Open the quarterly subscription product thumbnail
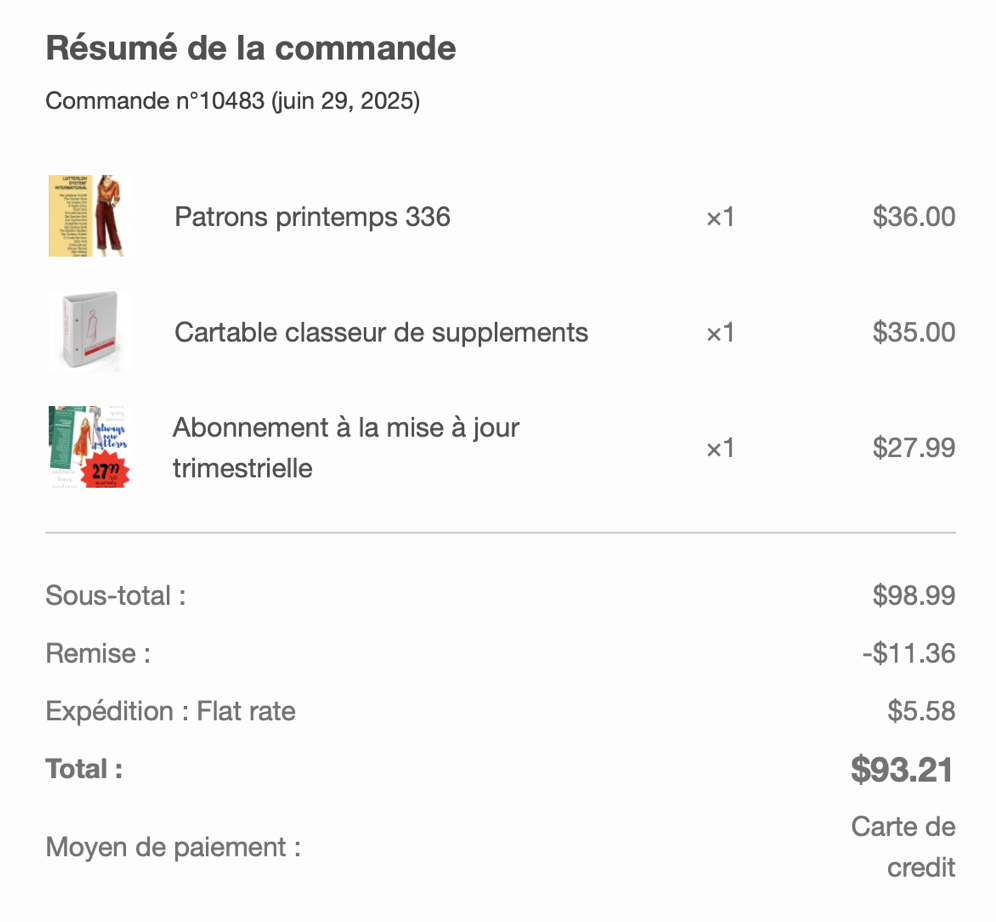 click(88, 447)
